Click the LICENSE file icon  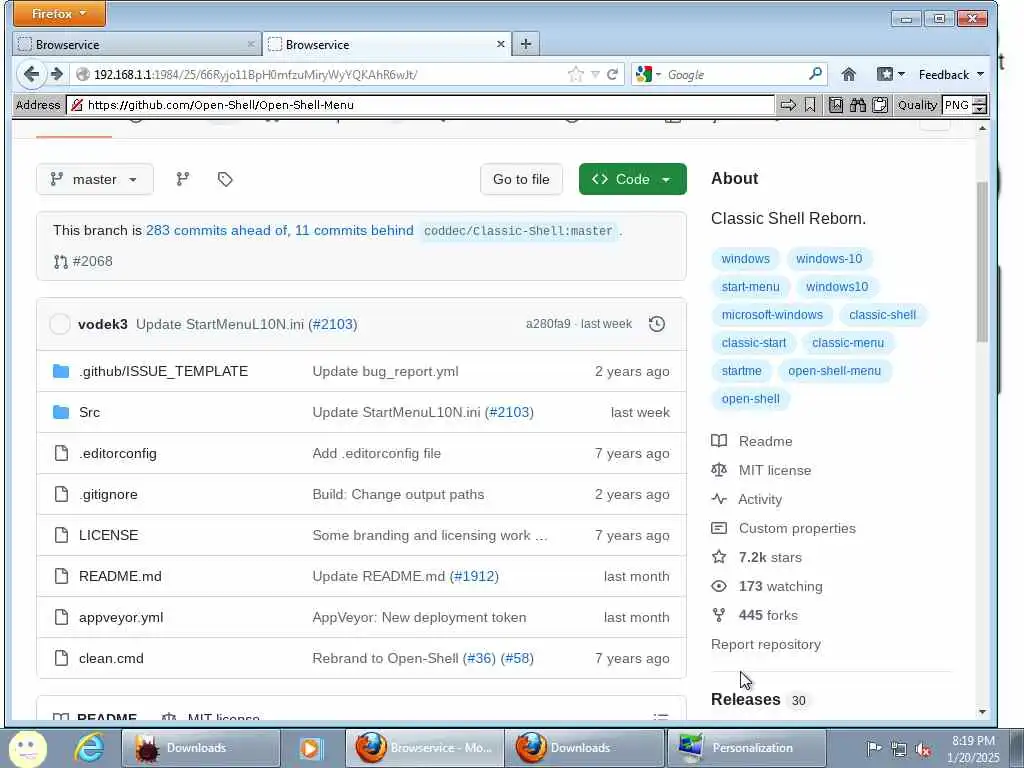coord(61,535)
